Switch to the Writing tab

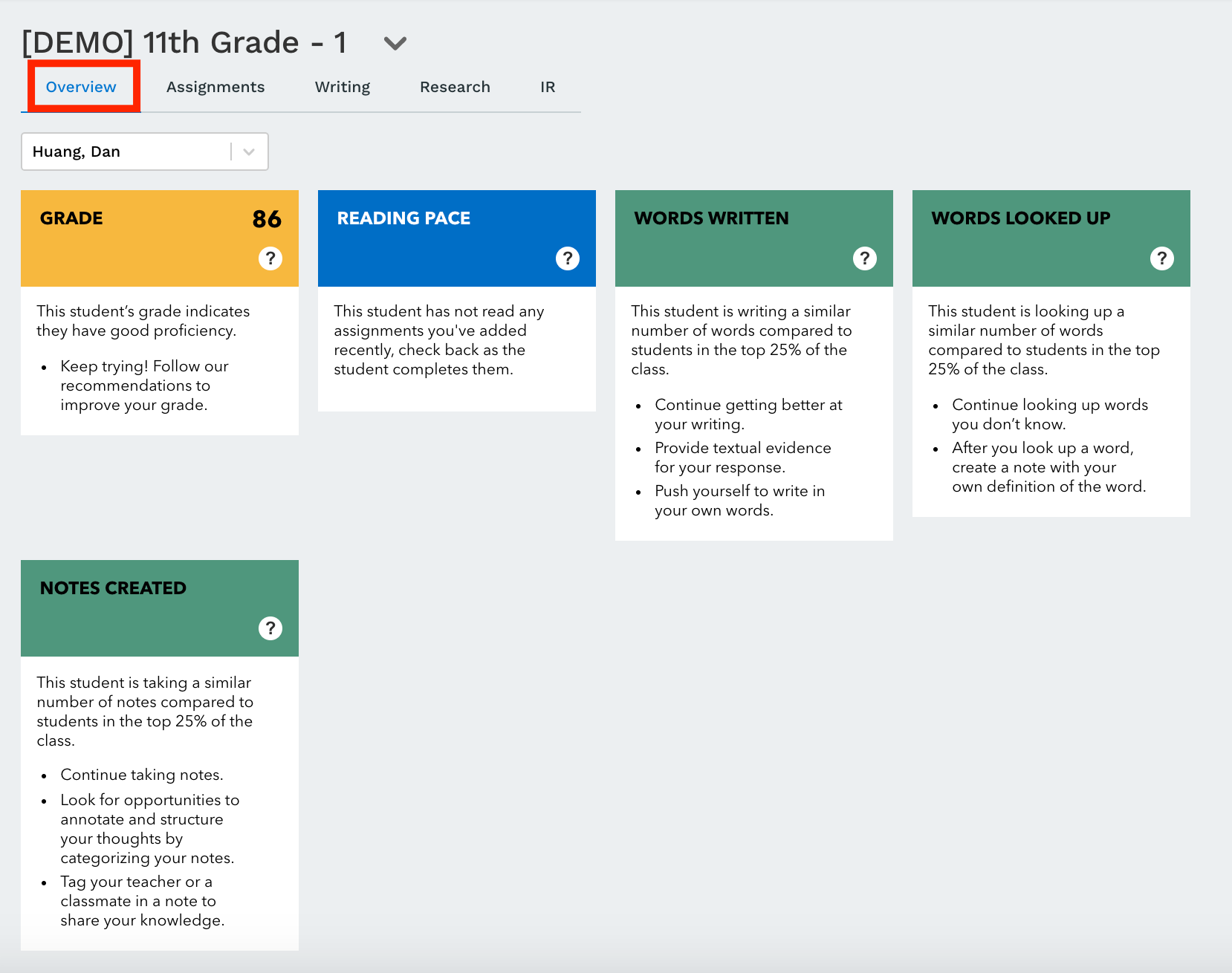tap(343, 87)
